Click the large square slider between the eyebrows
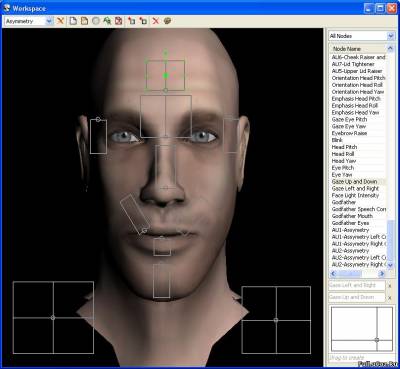The height and width of the screenshot is (369, 400). pos(166,116)
